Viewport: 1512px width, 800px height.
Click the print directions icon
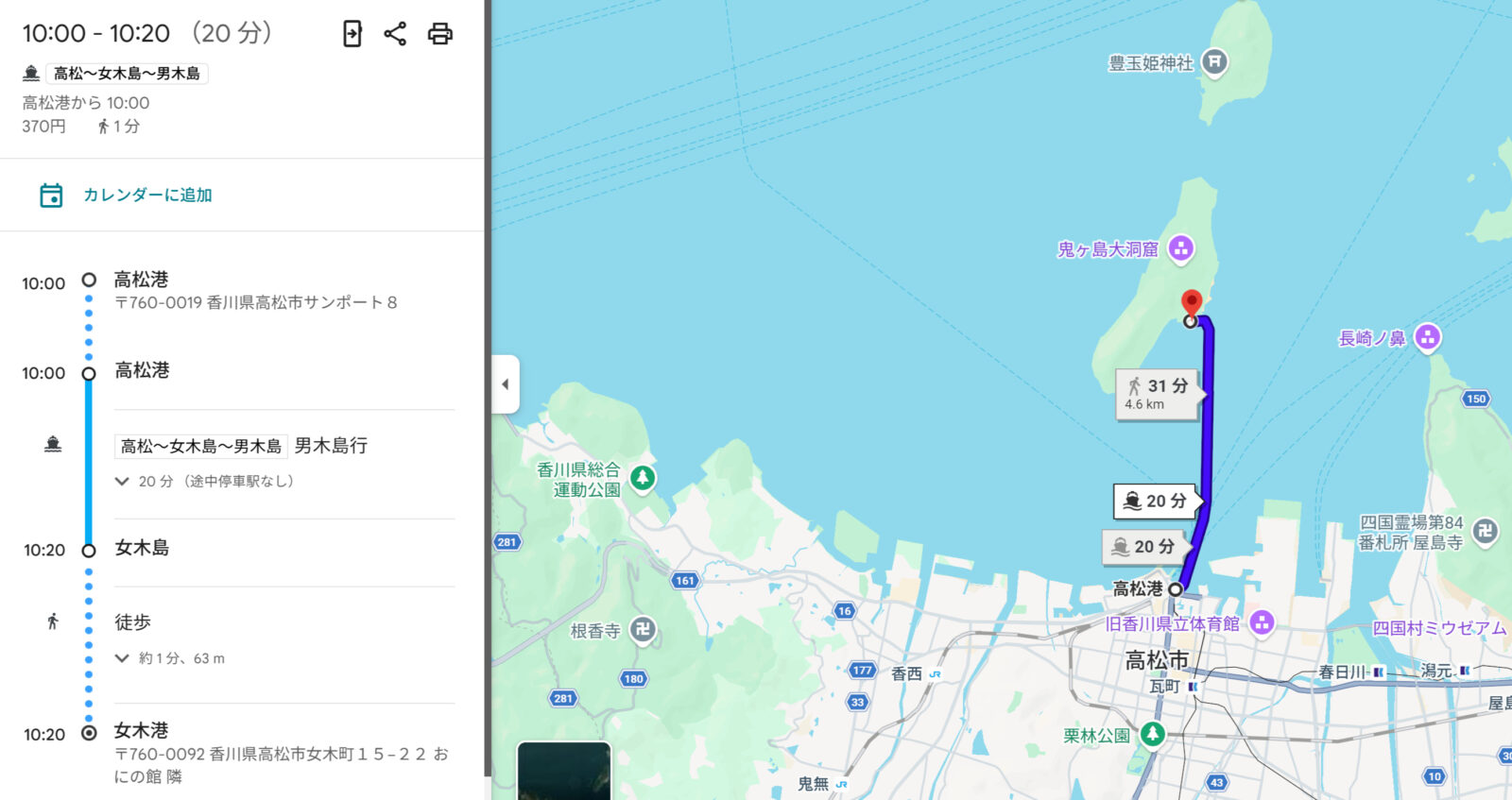(440, 34)
